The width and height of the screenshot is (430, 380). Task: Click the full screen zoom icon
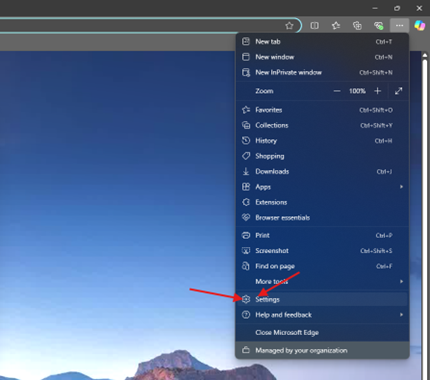point(399,91)
